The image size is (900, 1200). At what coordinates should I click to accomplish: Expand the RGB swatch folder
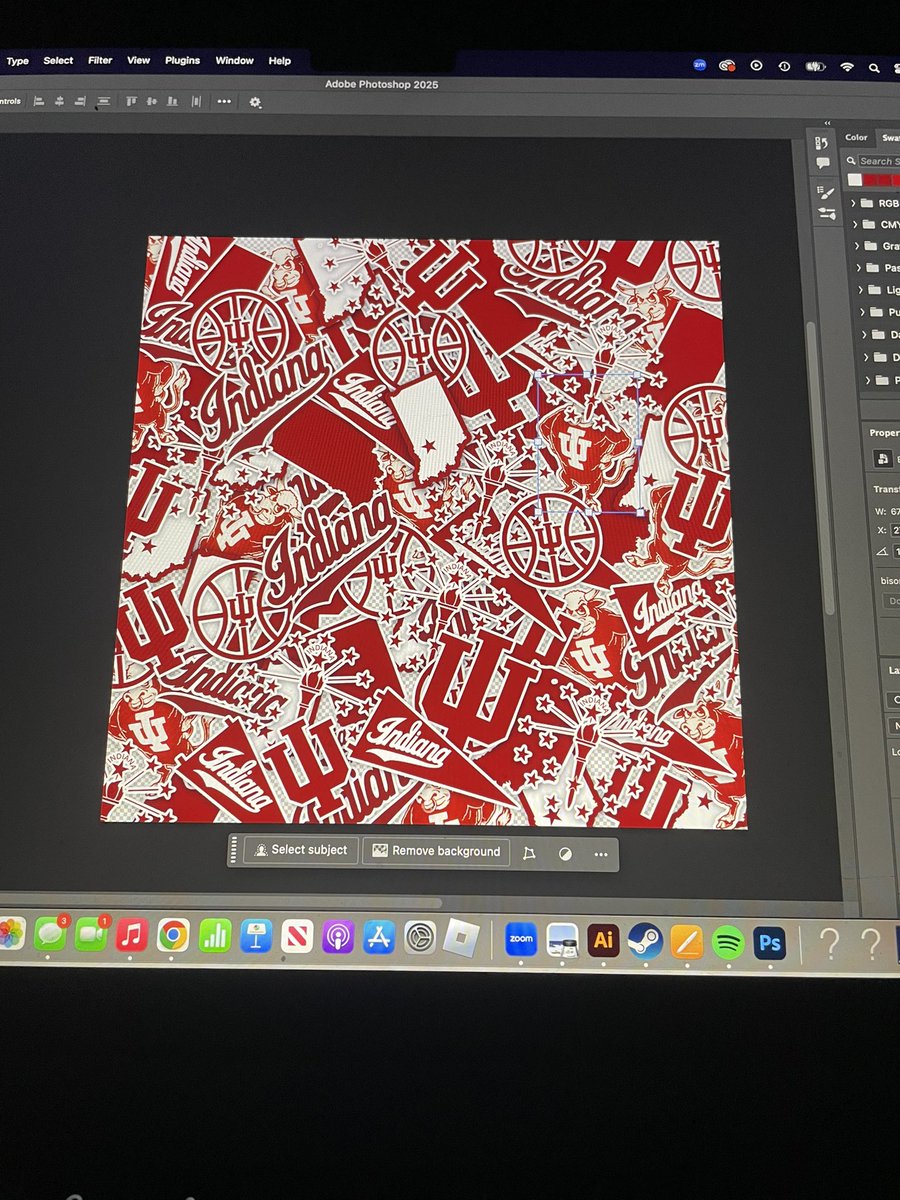pyautogui.click(x=853, y=203)
